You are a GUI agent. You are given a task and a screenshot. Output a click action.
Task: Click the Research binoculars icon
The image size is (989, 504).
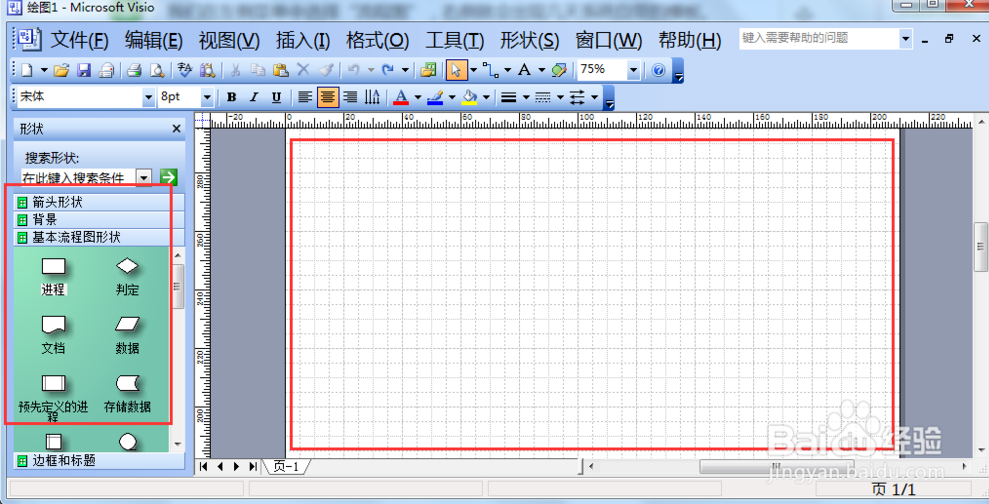click(x=207, y=70)
